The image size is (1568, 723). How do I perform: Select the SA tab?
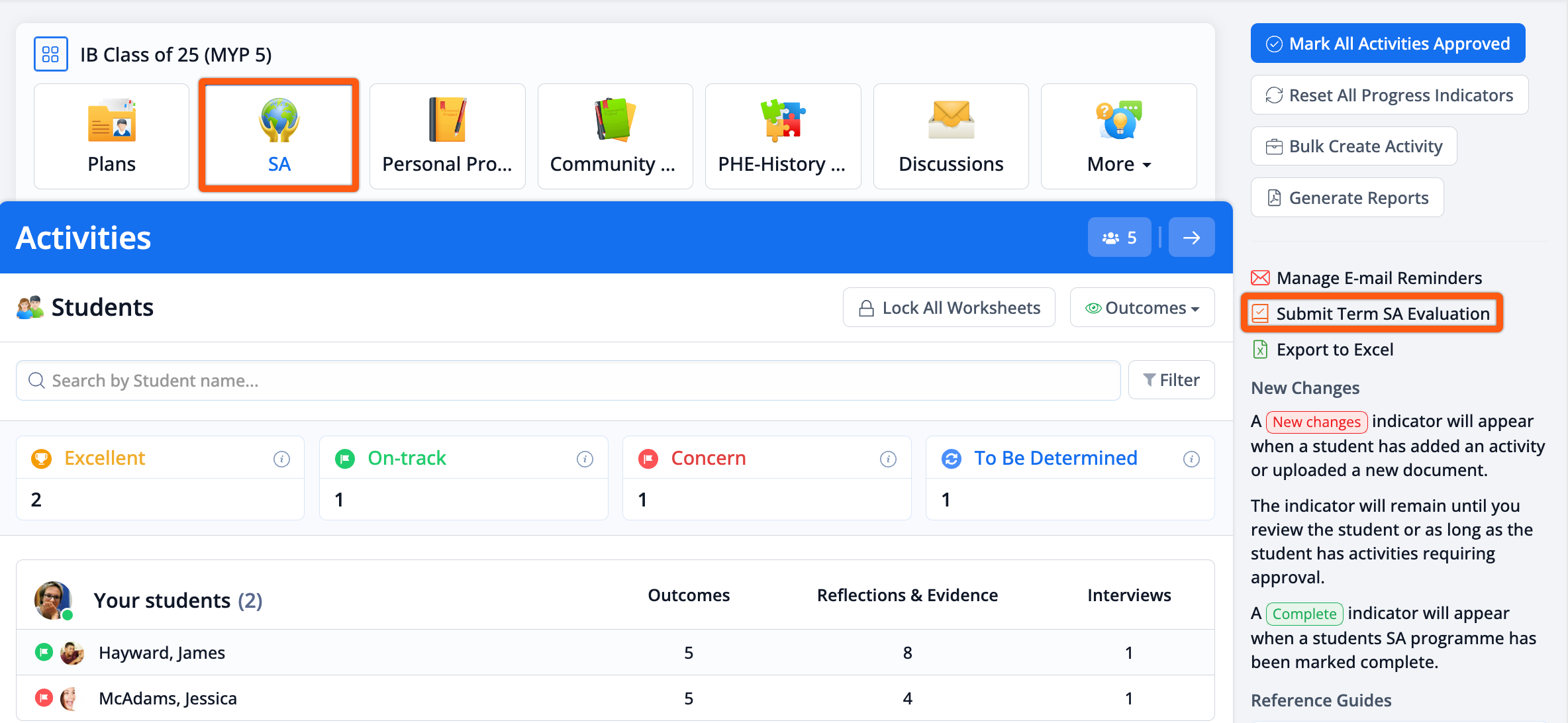point(279,136)
